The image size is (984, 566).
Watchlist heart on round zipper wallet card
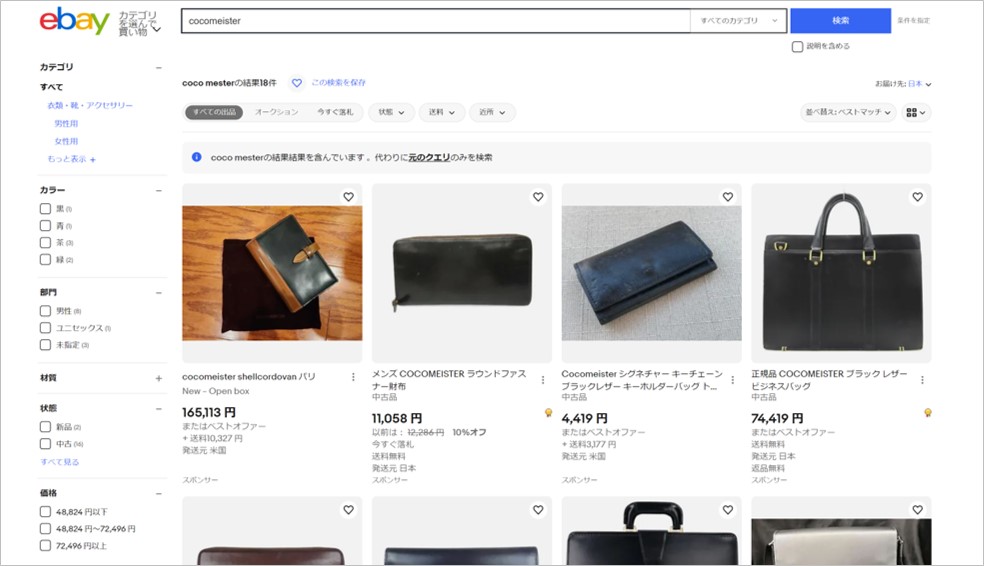tap(538, 196)
